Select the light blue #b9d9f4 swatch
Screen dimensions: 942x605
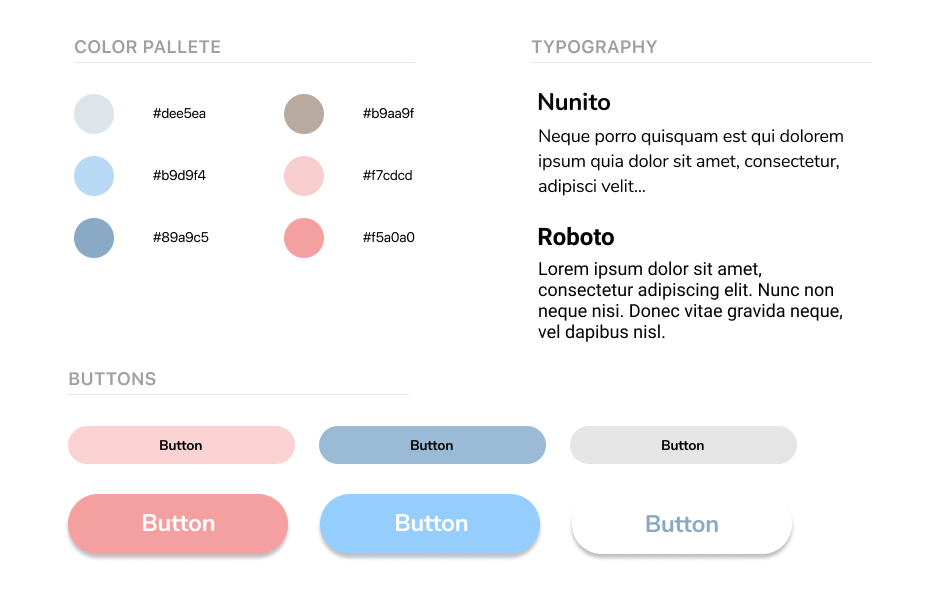tap(94, 176)
